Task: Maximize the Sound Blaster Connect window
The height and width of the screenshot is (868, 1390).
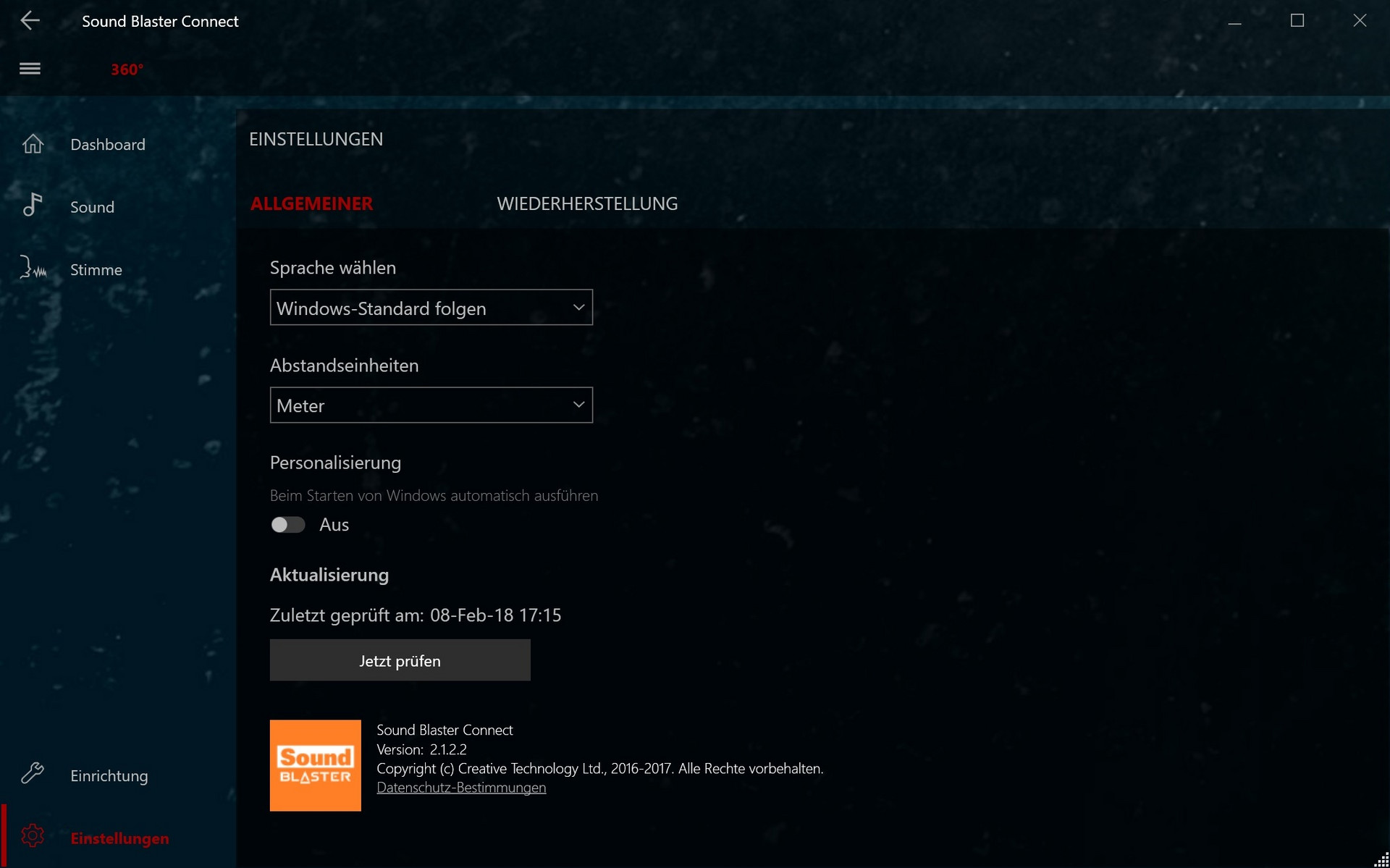Action: (x=1297, y=21)
